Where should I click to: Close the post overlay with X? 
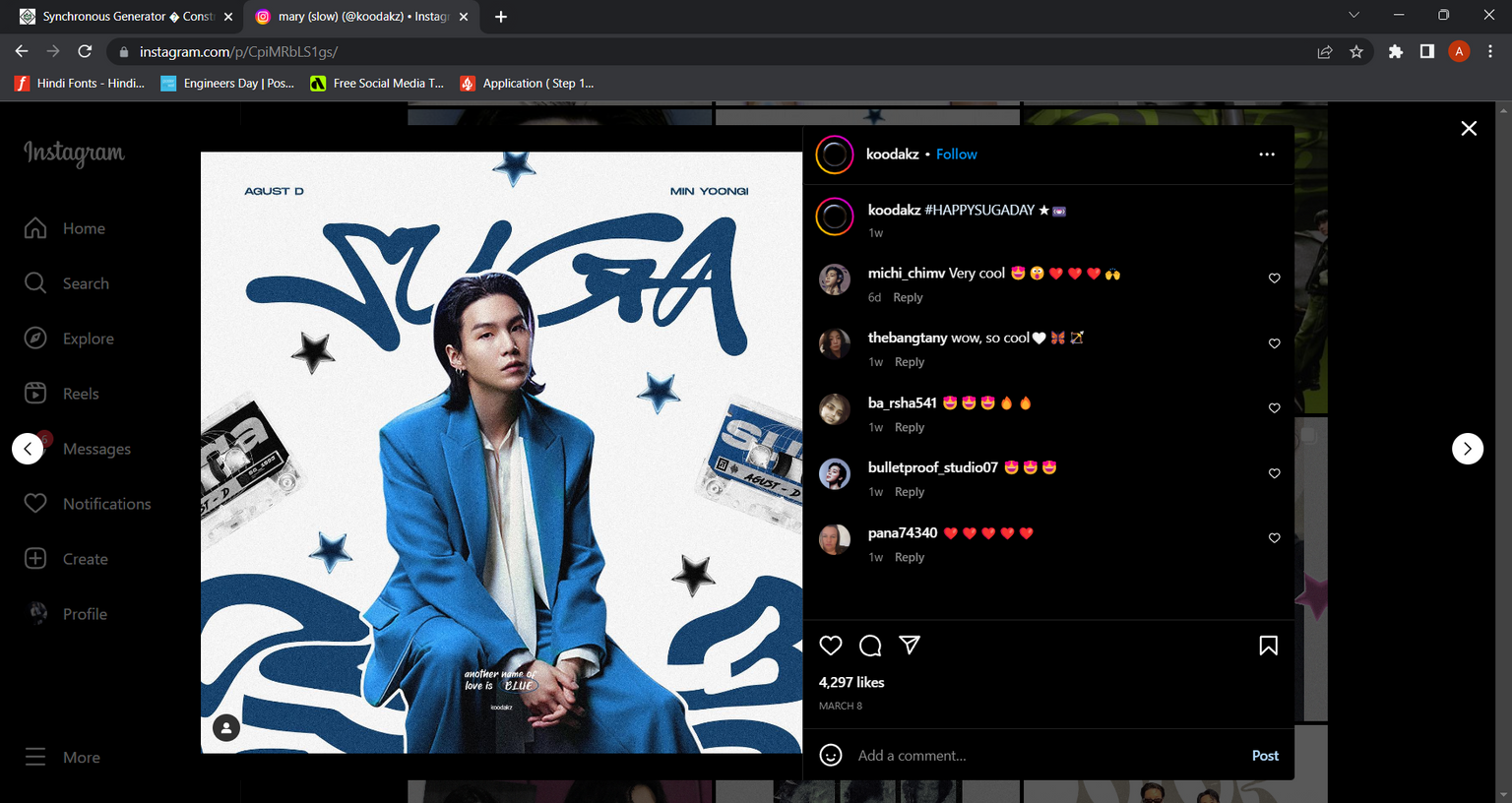[1469, 128]
